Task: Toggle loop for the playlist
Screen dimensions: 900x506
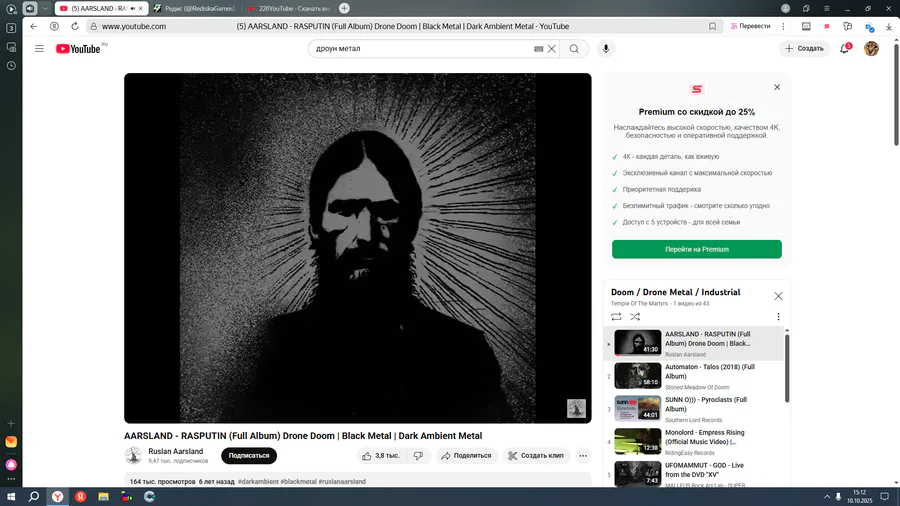Action: point(616,317)
